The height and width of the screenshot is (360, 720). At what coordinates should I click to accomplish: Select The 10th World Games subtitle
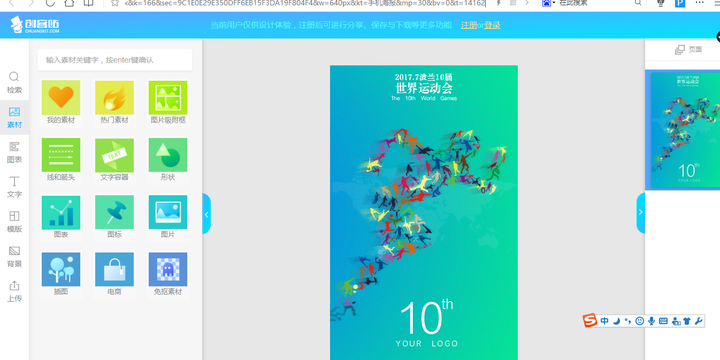[424, 98]
